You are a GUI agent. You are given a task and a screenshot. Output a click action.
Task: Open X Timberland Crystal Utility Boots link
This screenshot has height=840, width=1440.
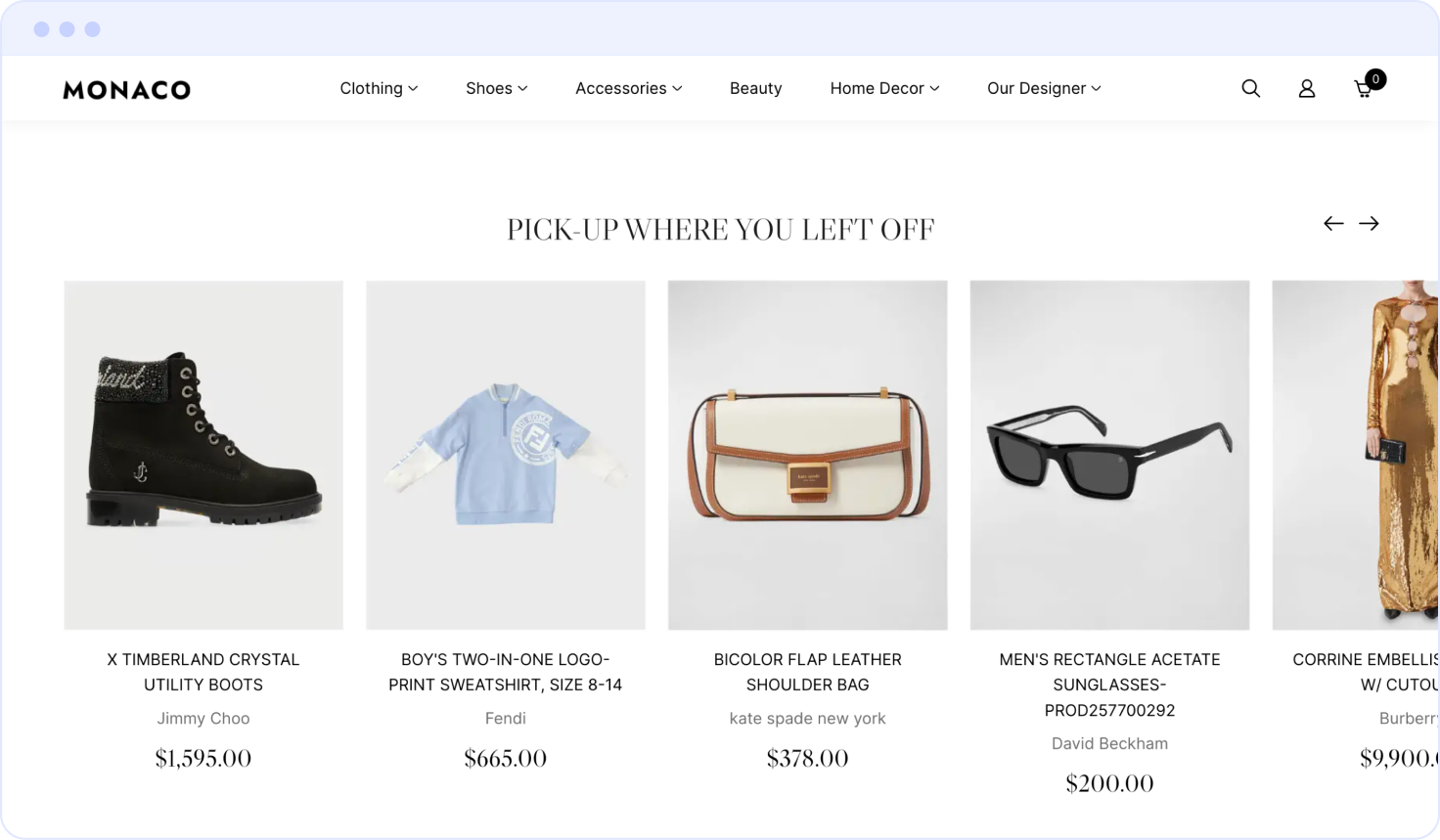pyautogui.click(x=203, y=672)
